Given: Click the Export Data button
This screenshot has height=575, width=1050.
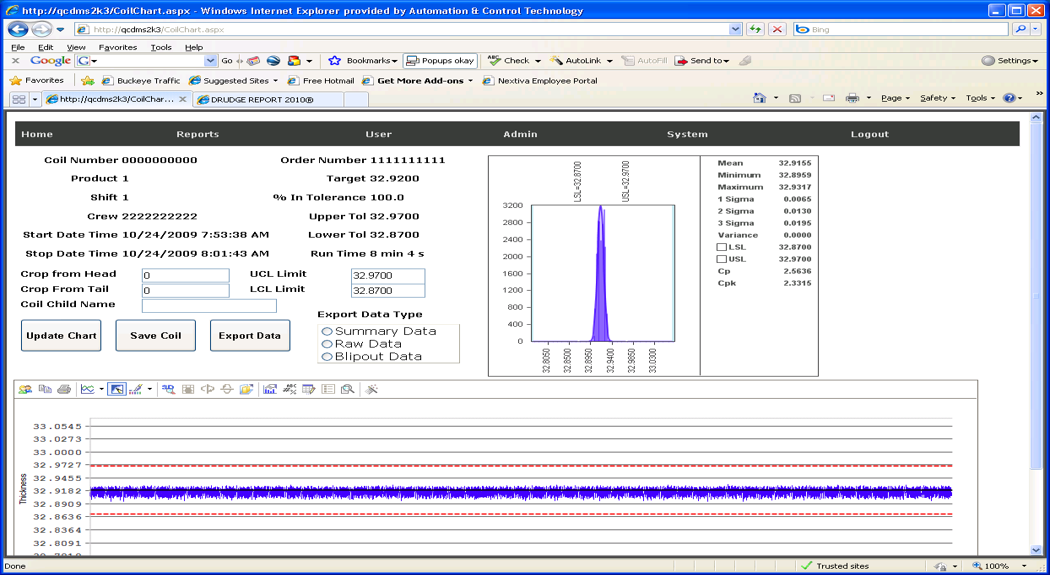Looking at the screenshot, I should (250, 336).
